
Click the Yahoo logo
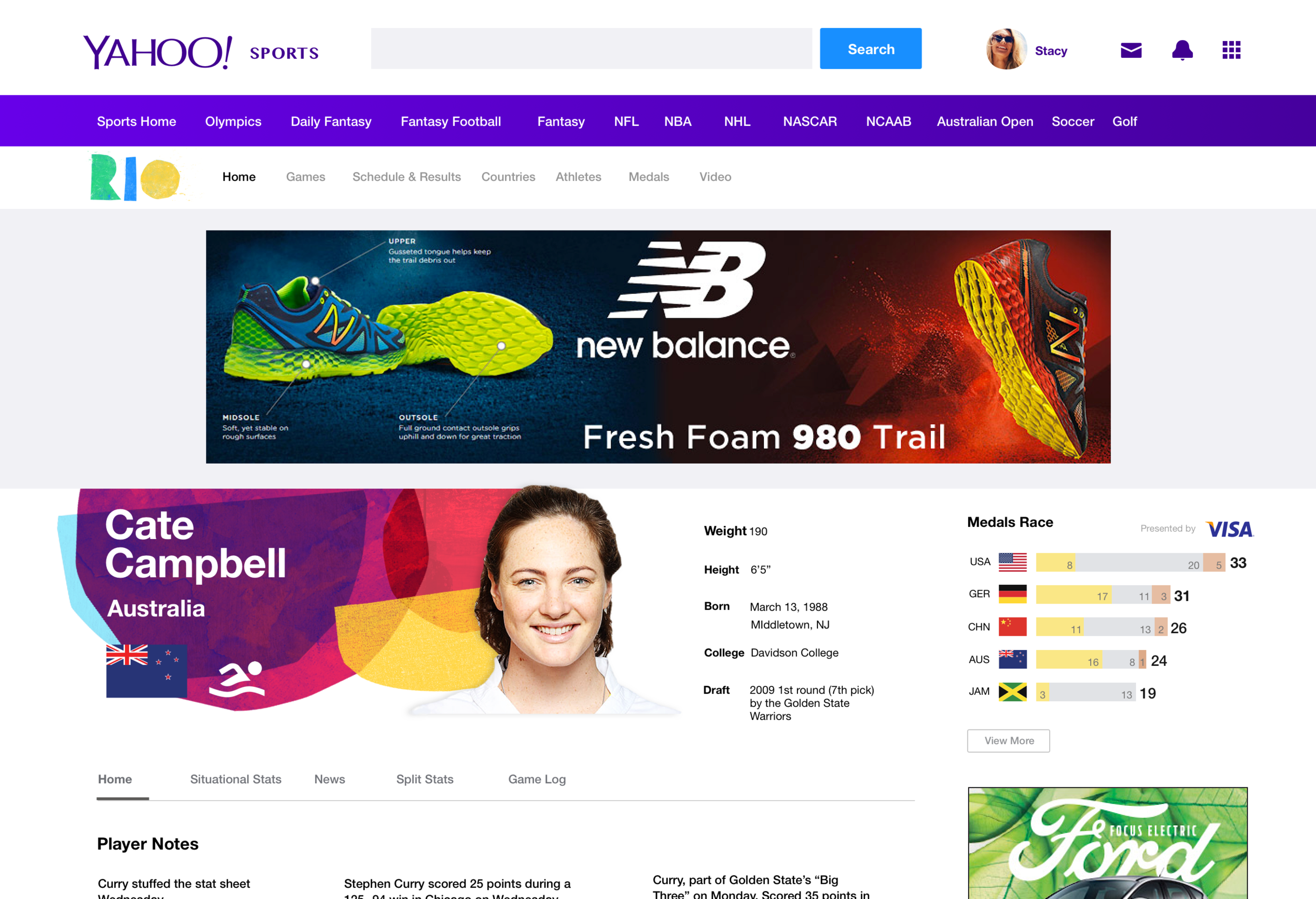(157, 52)
